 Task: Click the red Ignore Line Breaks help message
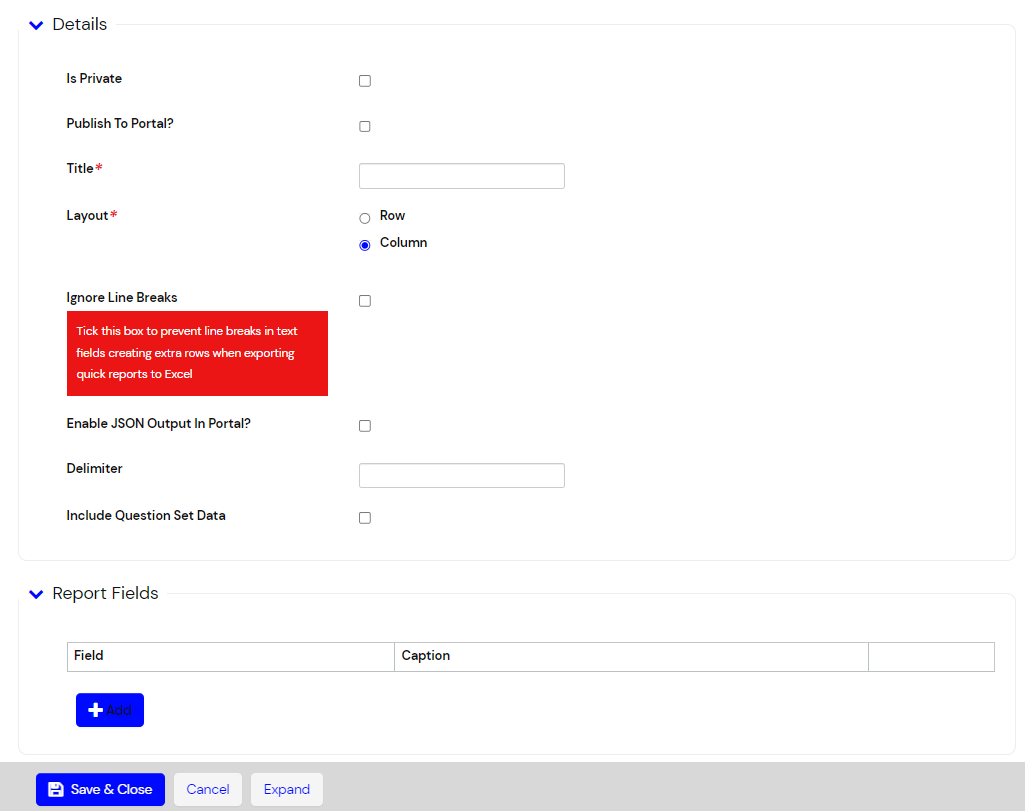197,353
